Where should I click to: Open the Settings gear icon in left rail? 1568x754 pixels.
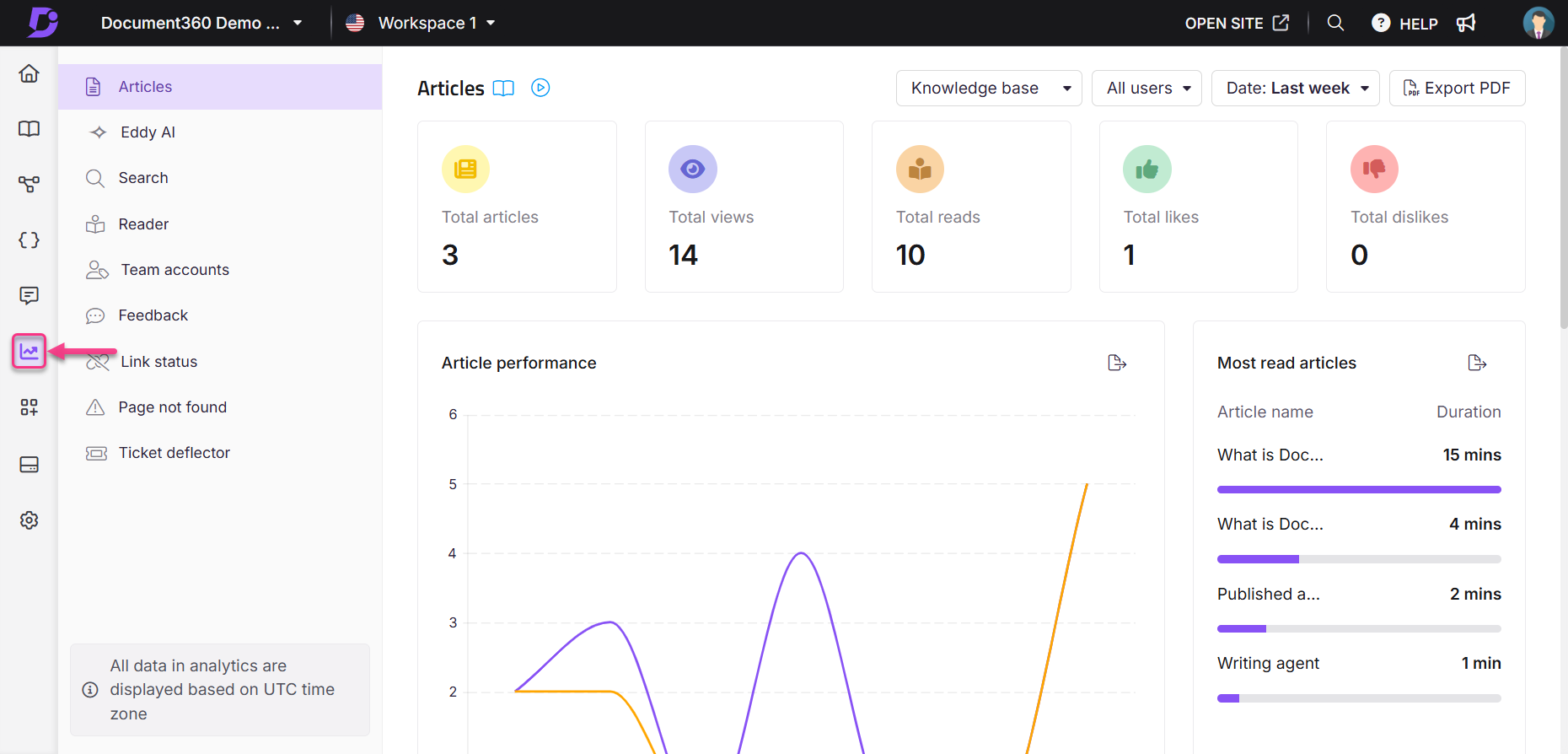[30, 520]
